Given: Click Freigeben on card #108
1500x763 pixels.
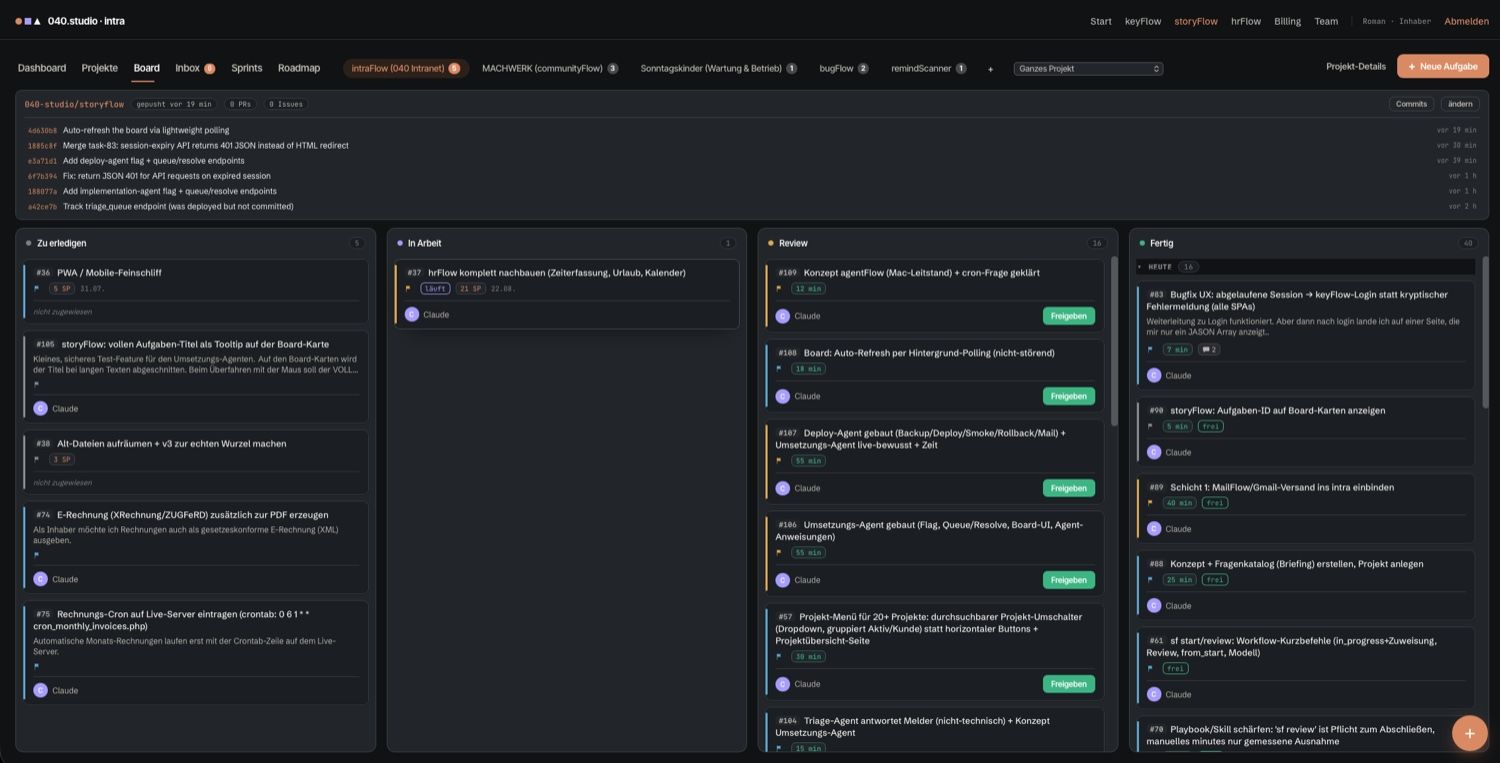Looking at the screenshot, I should (x=1068, y=396).
